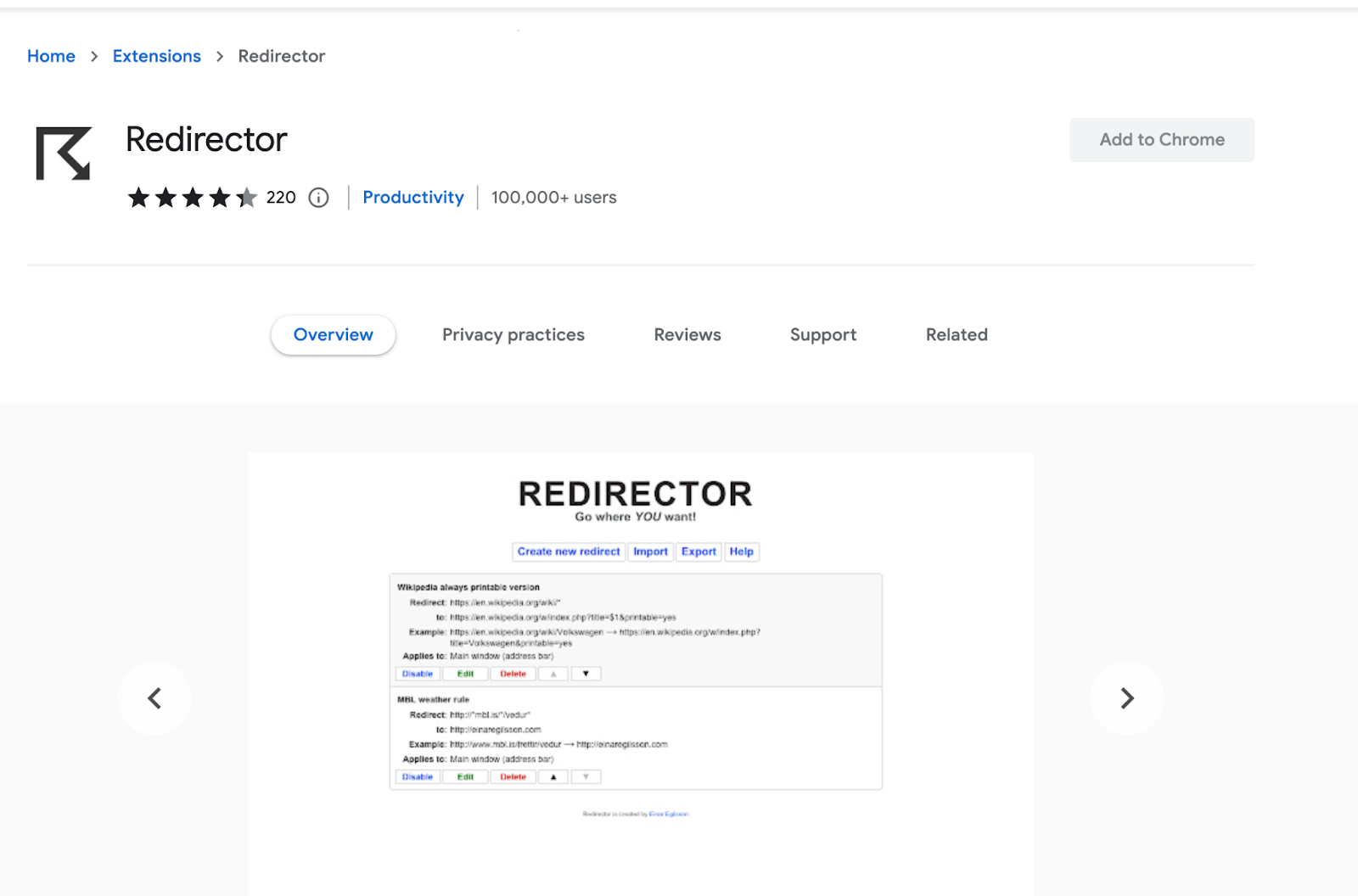Click Import button in the screenshot
Screen dimensions: 1358x896
pos(651,552)
